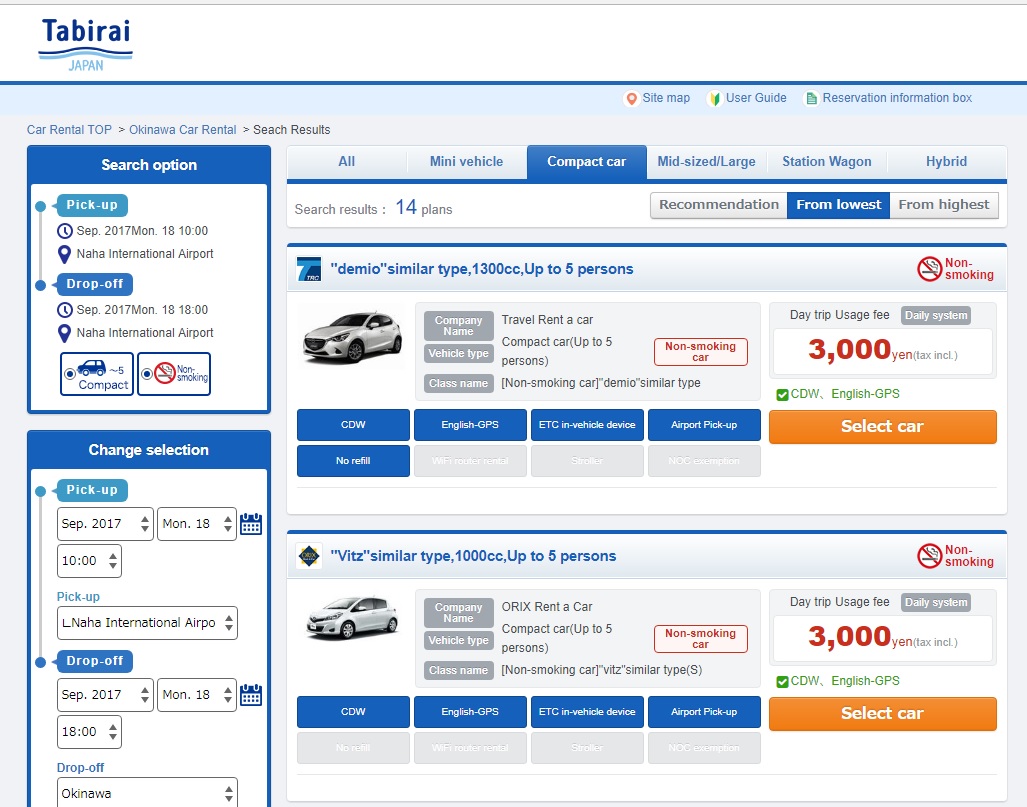Image resolution: width=1027 pixels, height=807 pixels.
Task: Open the drop-off month dropdown Sep. 2017
Action: click(x=105, y=695)
